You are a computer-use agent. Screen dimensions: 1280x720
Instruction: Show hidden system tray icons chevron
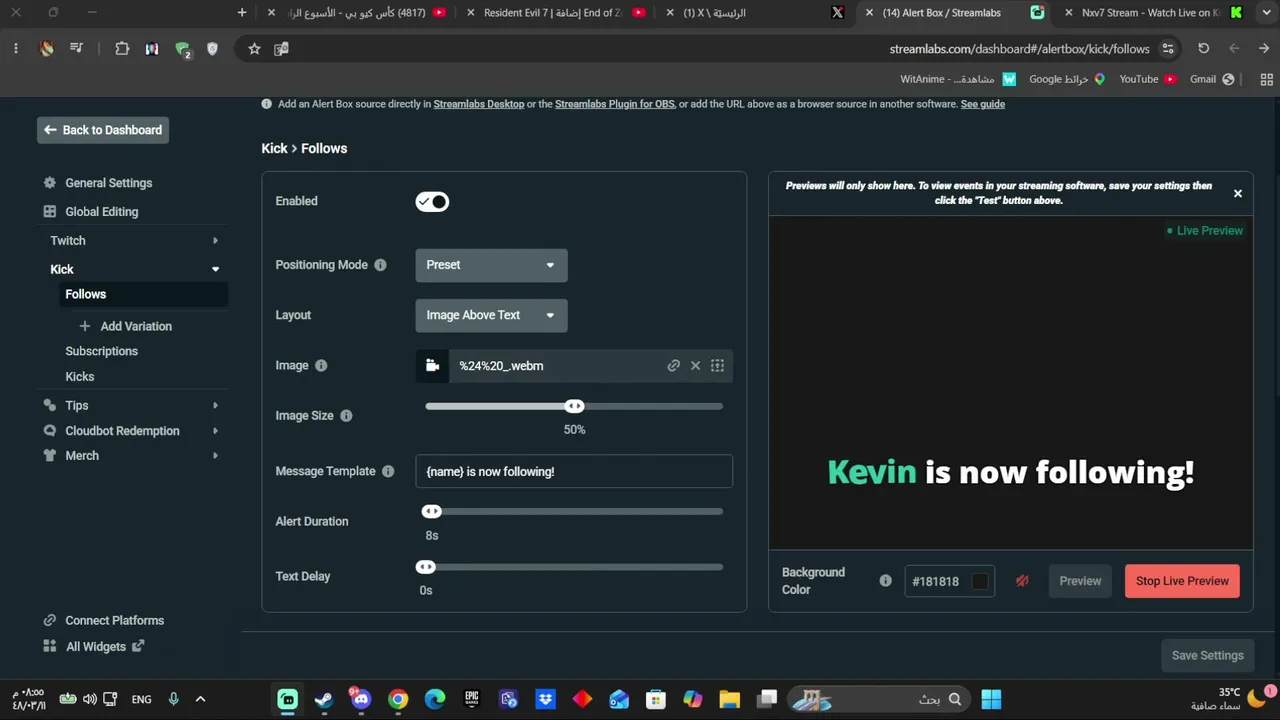coord(200,699)
